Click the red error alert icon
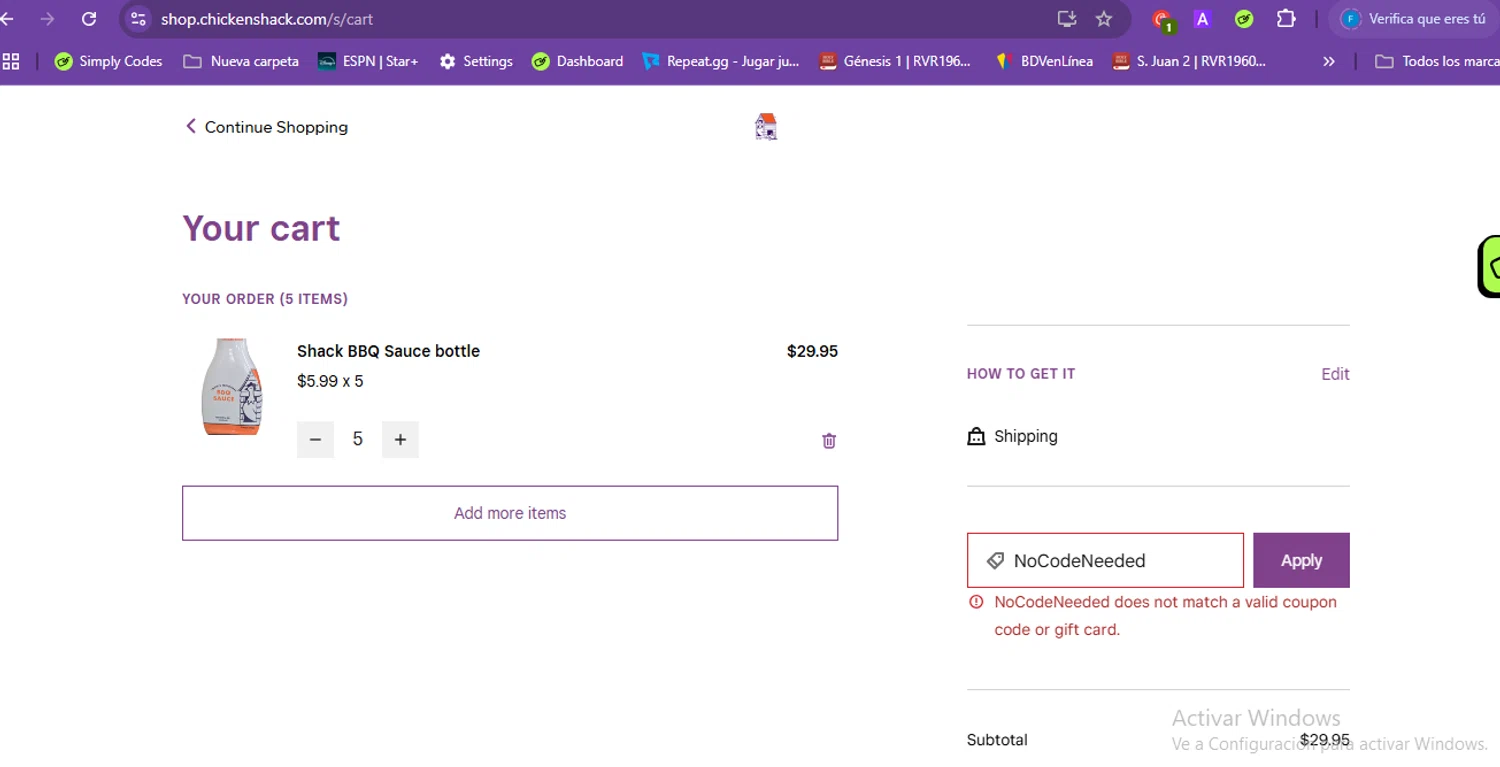 pyautogui.click(x=976, y=602)
